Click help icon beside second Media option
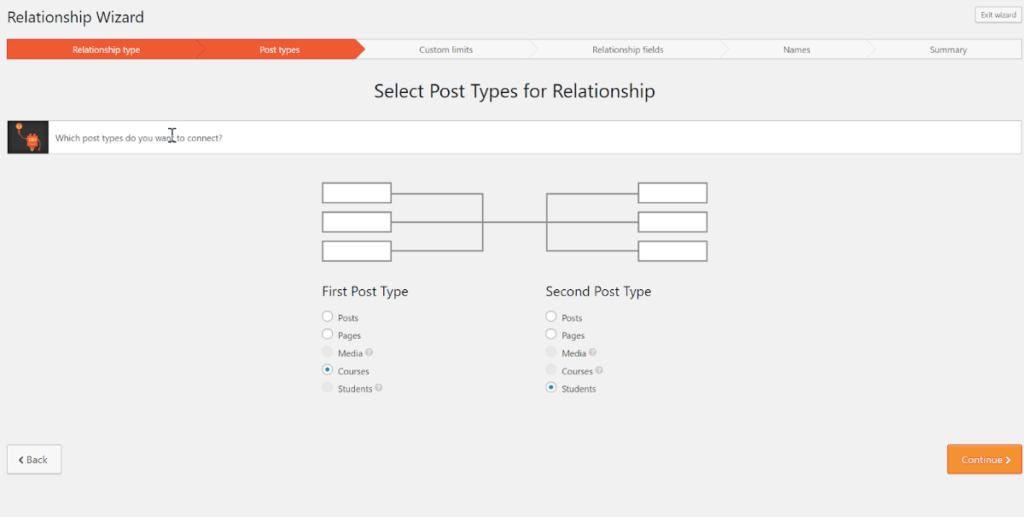The width and height of the screenshot is (1024, 517). 593,353
